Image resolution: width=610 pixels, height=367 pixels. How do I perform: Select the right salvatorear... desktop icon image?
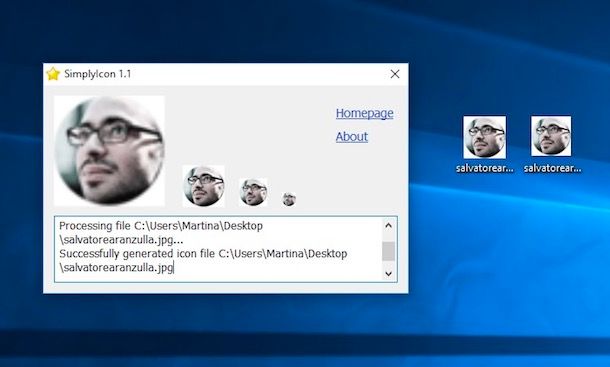click(x=551, y=136)
